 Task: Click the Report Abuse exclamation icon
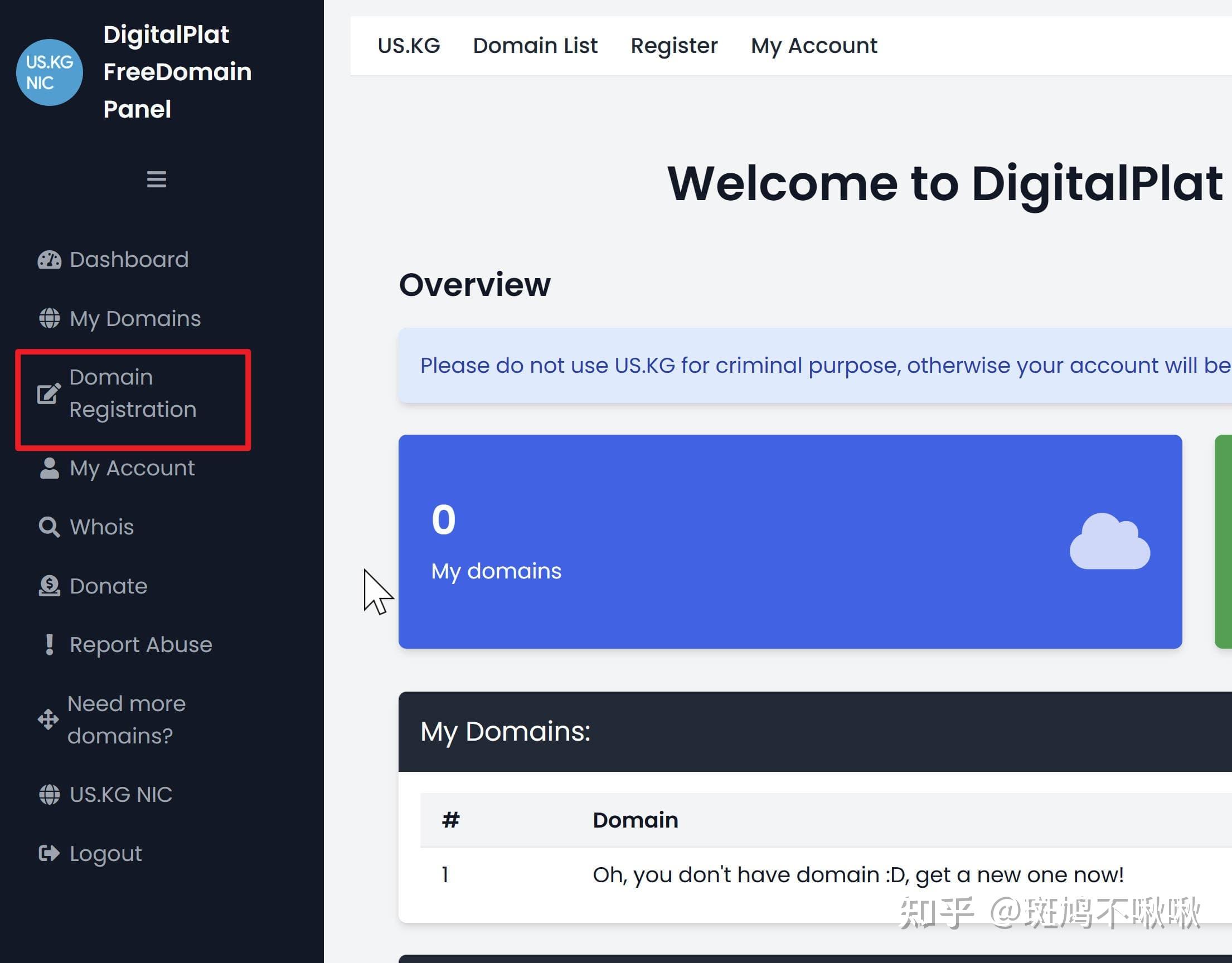click(49, 644)
